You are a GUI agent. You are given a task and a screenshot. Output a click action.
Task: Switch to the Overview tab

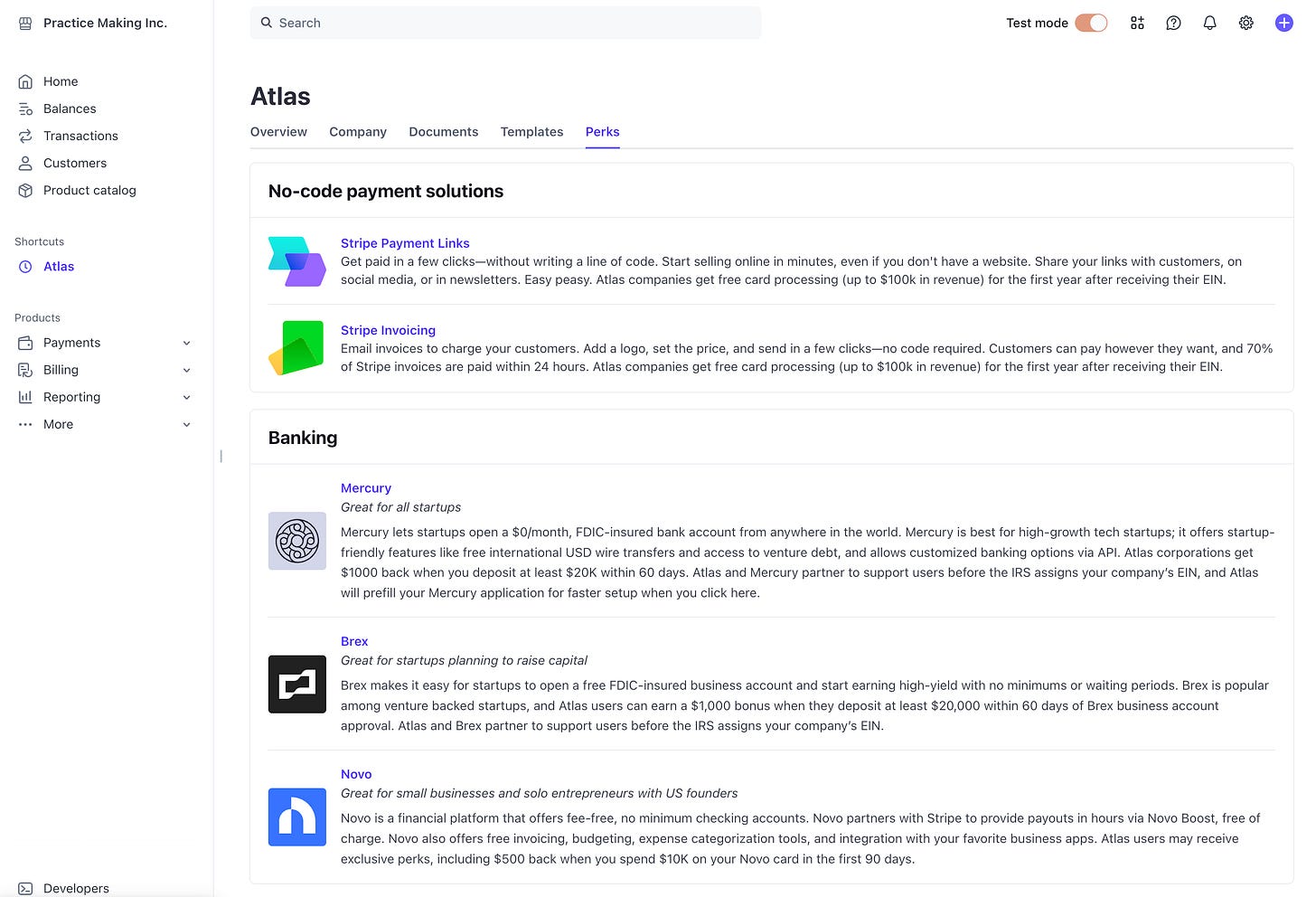click(x=278, y=132)
